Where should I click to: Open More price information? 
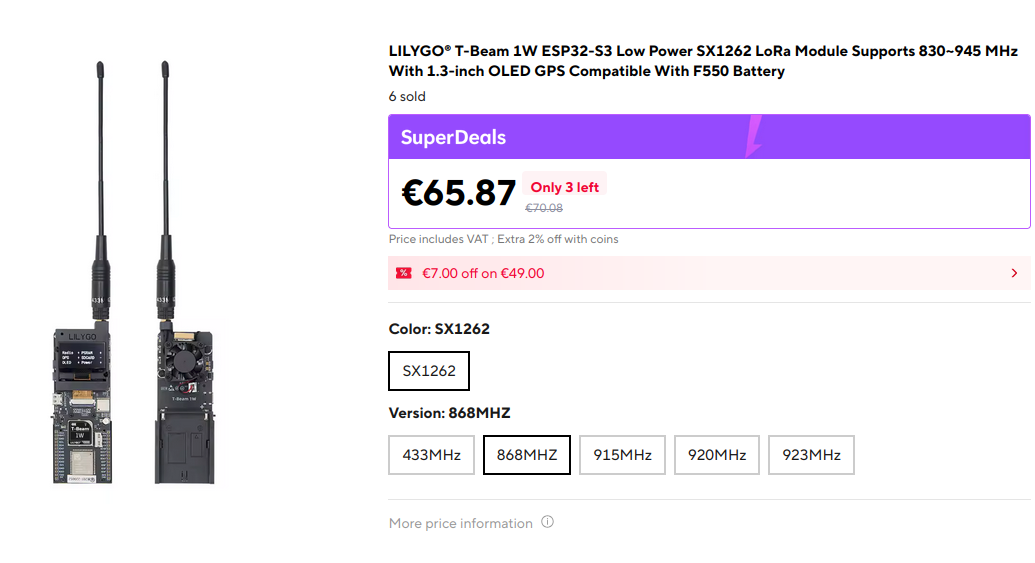click(460, 523)
